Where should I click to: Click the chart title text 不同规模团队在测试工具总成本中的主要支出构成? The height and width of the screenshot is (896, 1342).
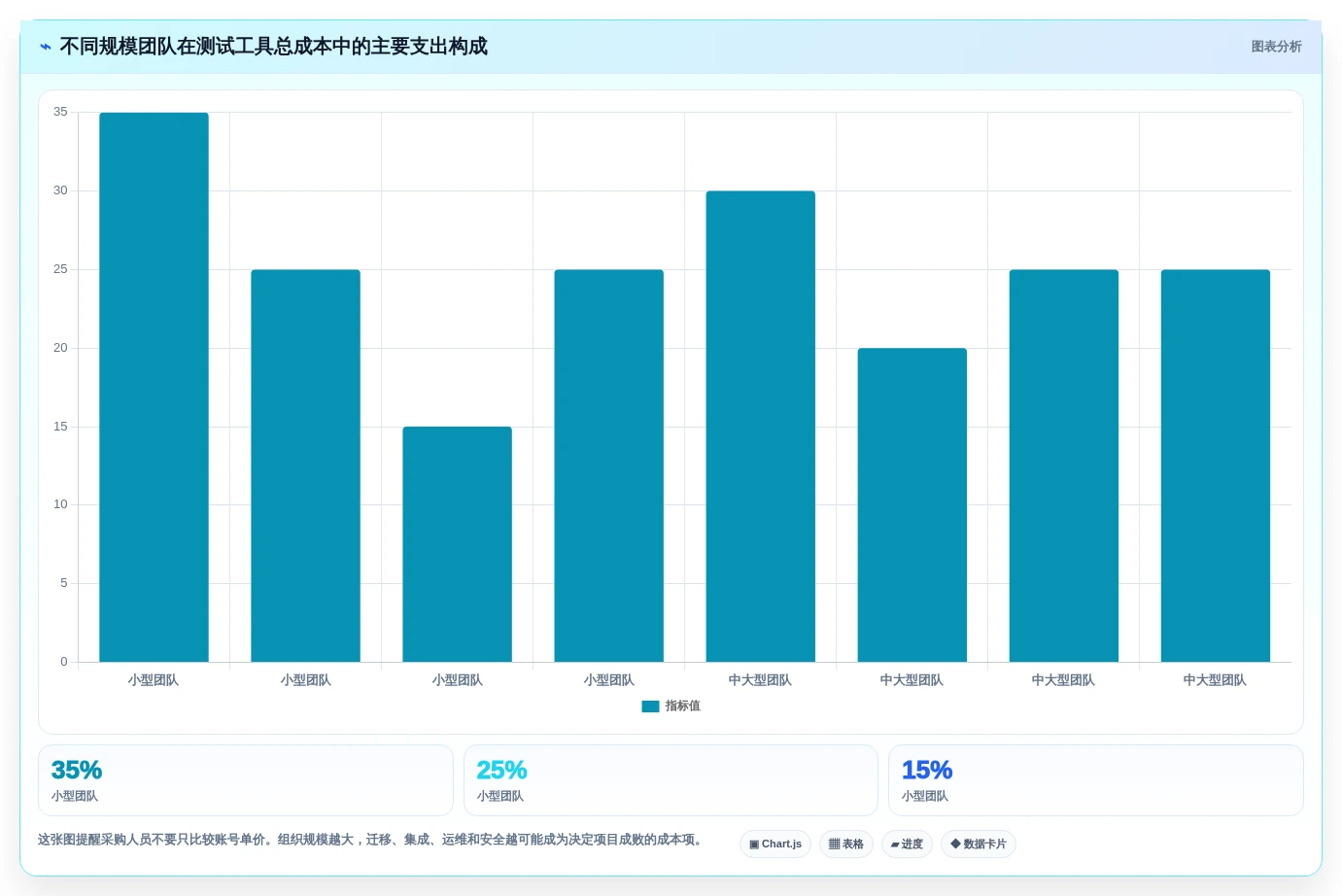(x=274, y=47)
